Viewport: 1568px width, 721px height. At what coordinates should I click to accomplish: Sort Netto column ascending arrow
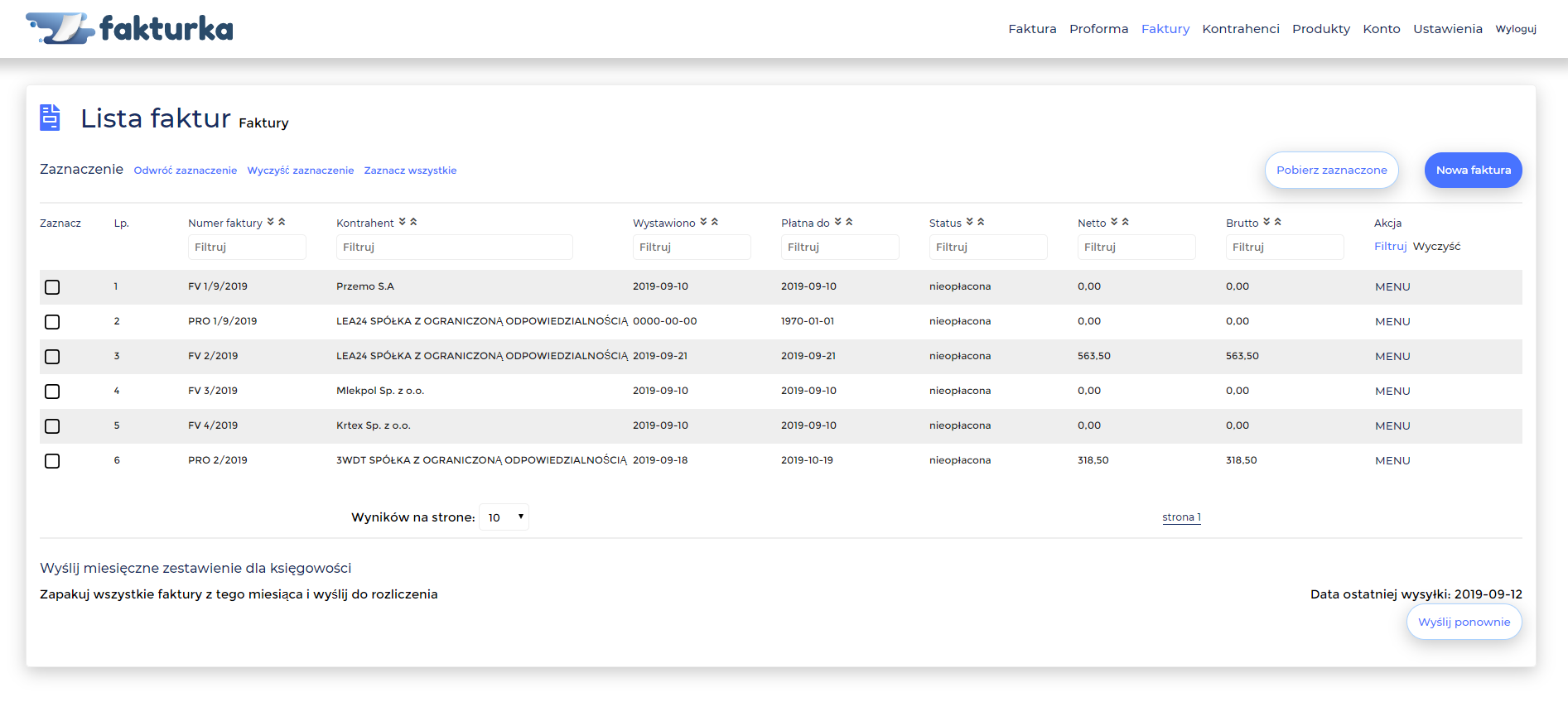point(1126,222)
